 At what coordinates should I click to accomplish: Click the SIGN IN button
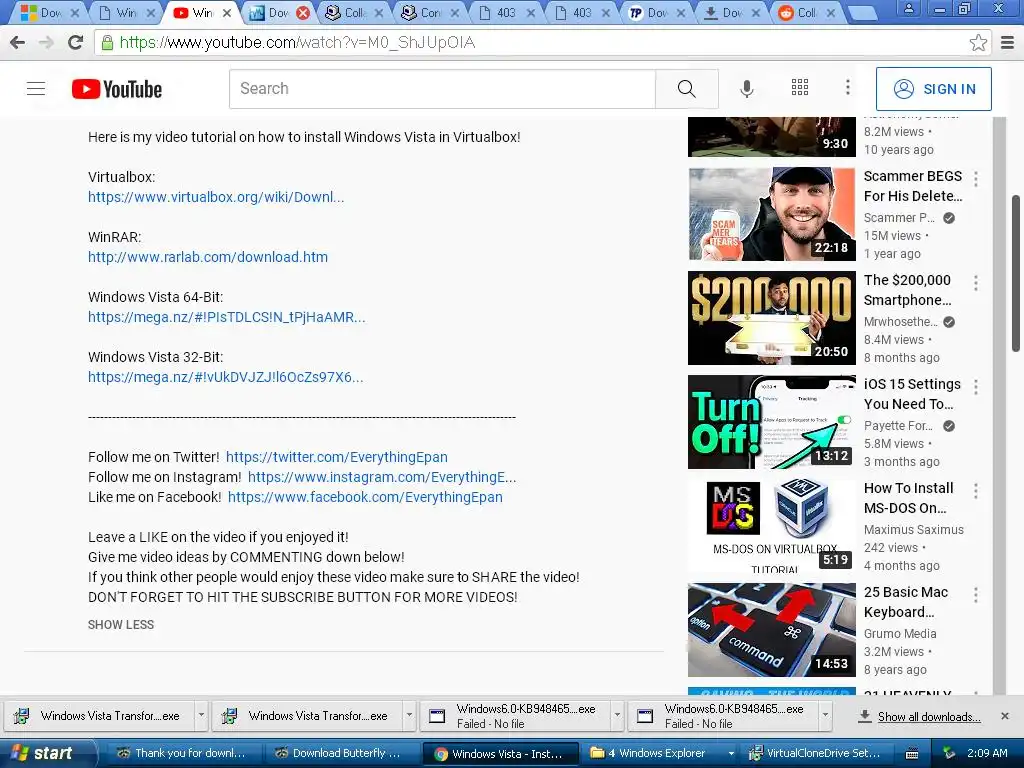[933, 89]
